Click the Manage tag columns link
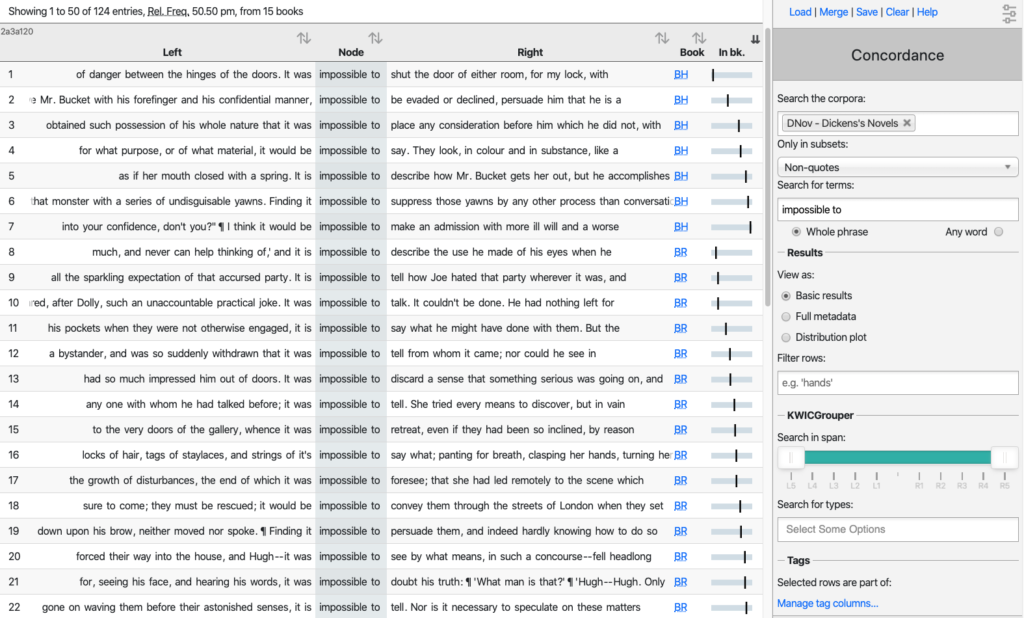Viewport: 1024px width, 618px height. [827, 603]
